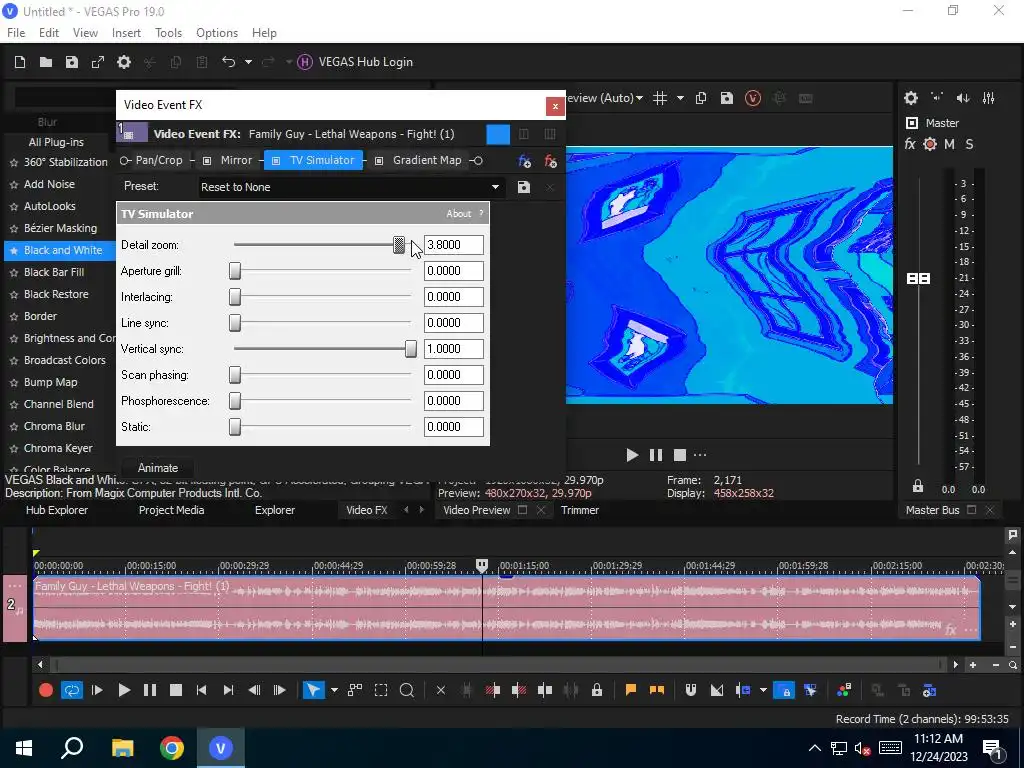Solo the Master bus
The height and width of the screenshot is (768, 1024).
969,144
